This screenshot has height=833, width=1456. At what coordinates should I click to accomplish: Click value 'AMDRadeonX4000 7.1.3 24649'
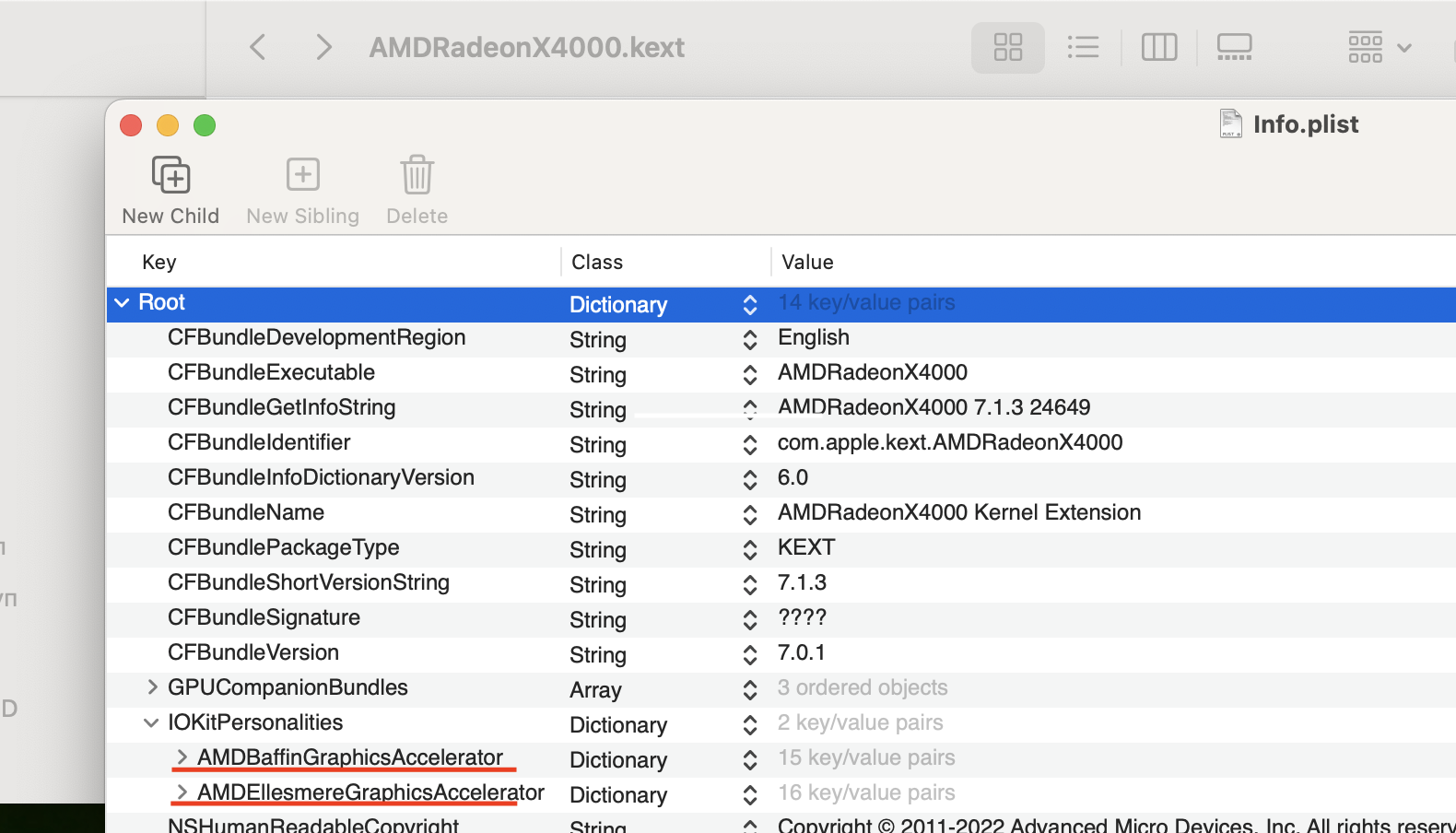[934, 407]
